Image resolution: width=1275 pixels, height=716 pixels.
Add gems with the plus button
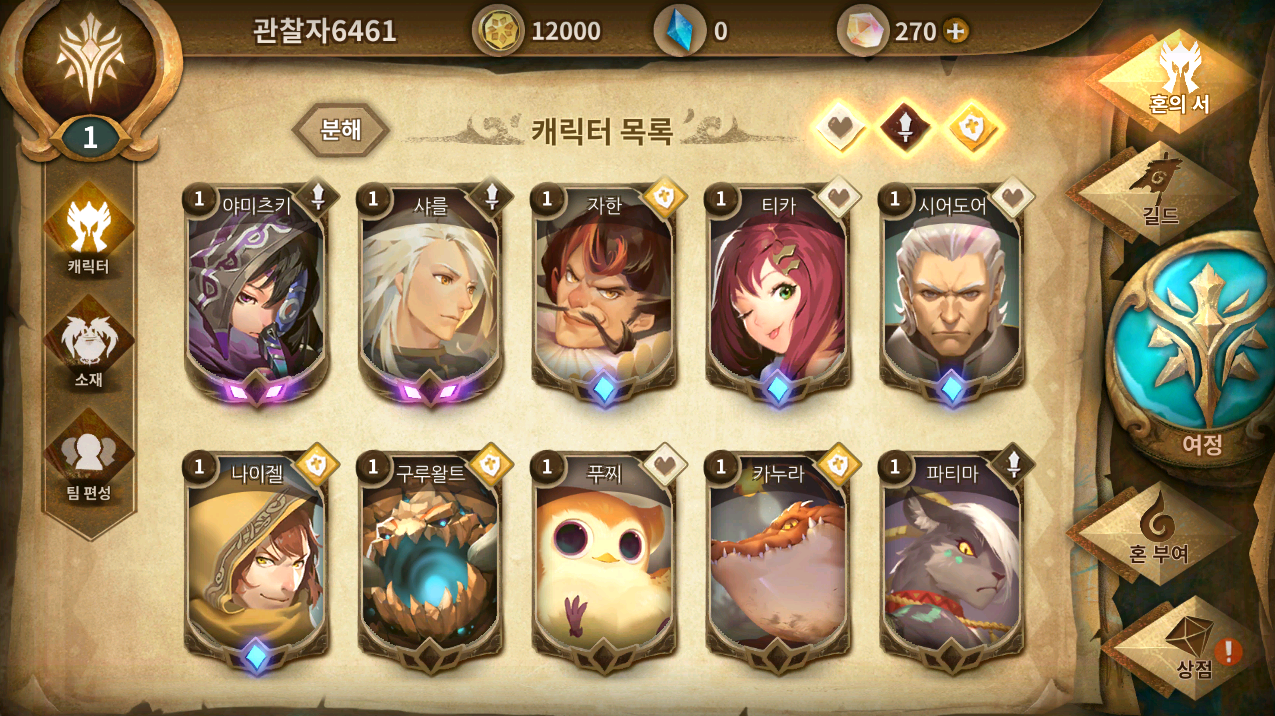click(956, 31)
